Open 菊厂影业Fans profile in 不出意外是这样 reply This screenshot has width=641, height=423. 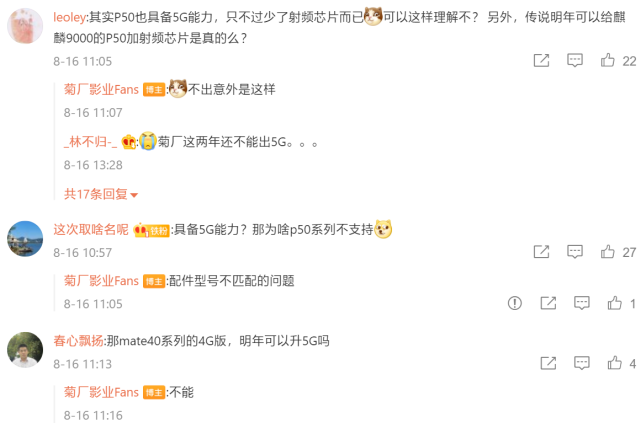101,89
